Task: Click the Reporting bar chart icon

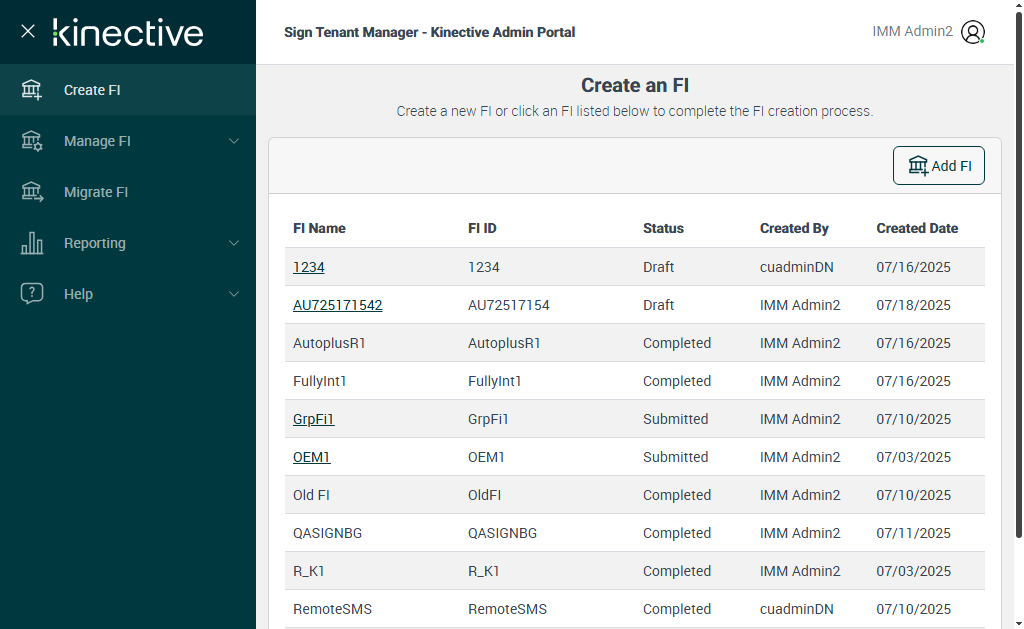Action: click(x=32, y=243)
